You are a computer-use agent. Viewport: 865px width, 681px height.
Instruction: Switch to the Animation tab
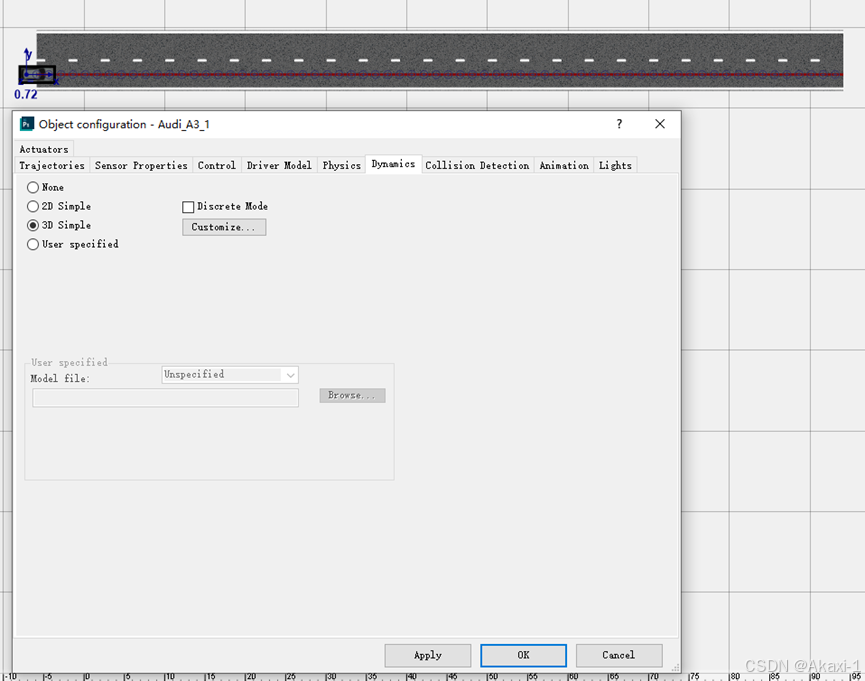pos(564,165)
